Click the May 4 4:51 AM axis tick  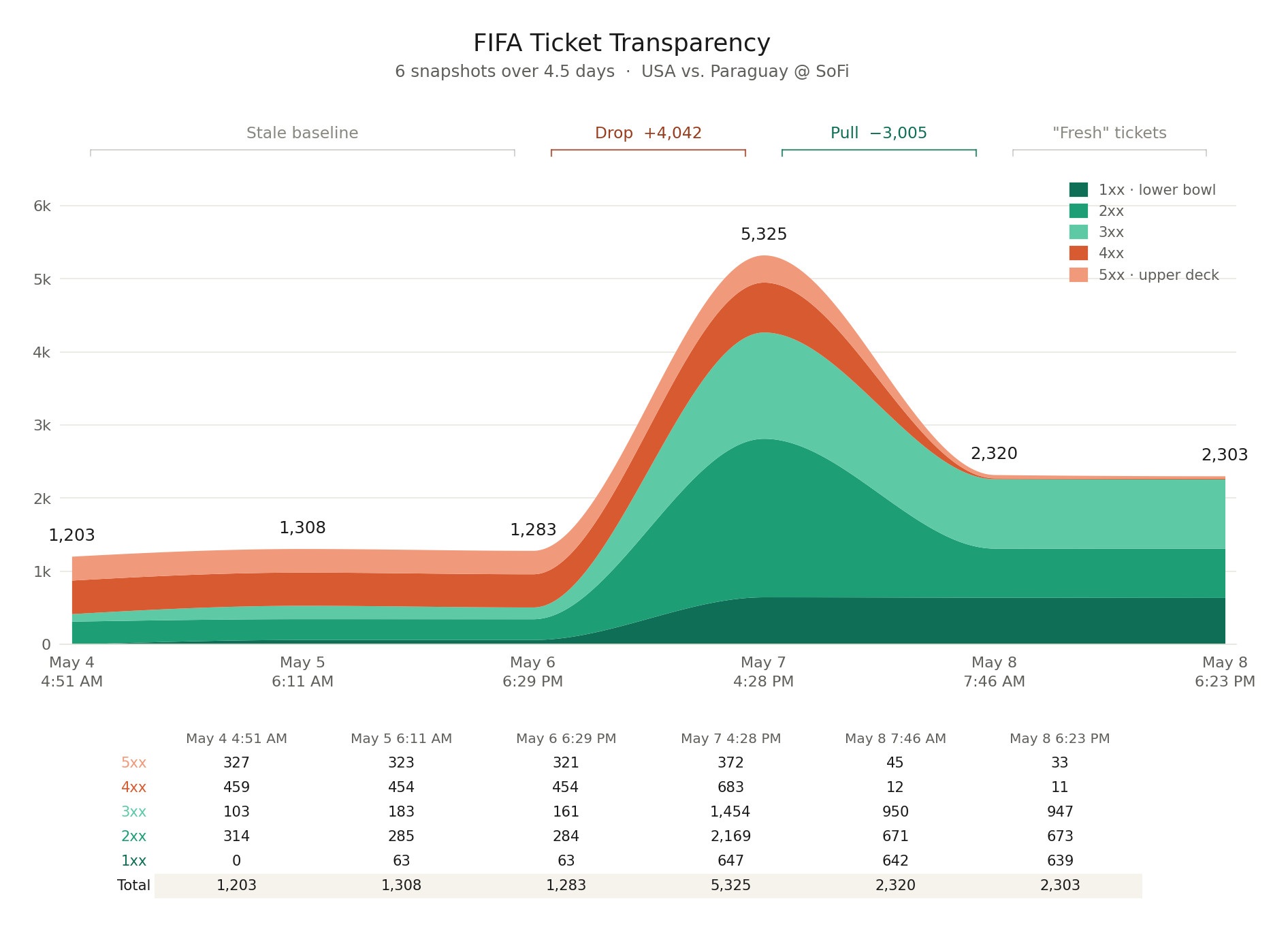(x=71, y=672)
